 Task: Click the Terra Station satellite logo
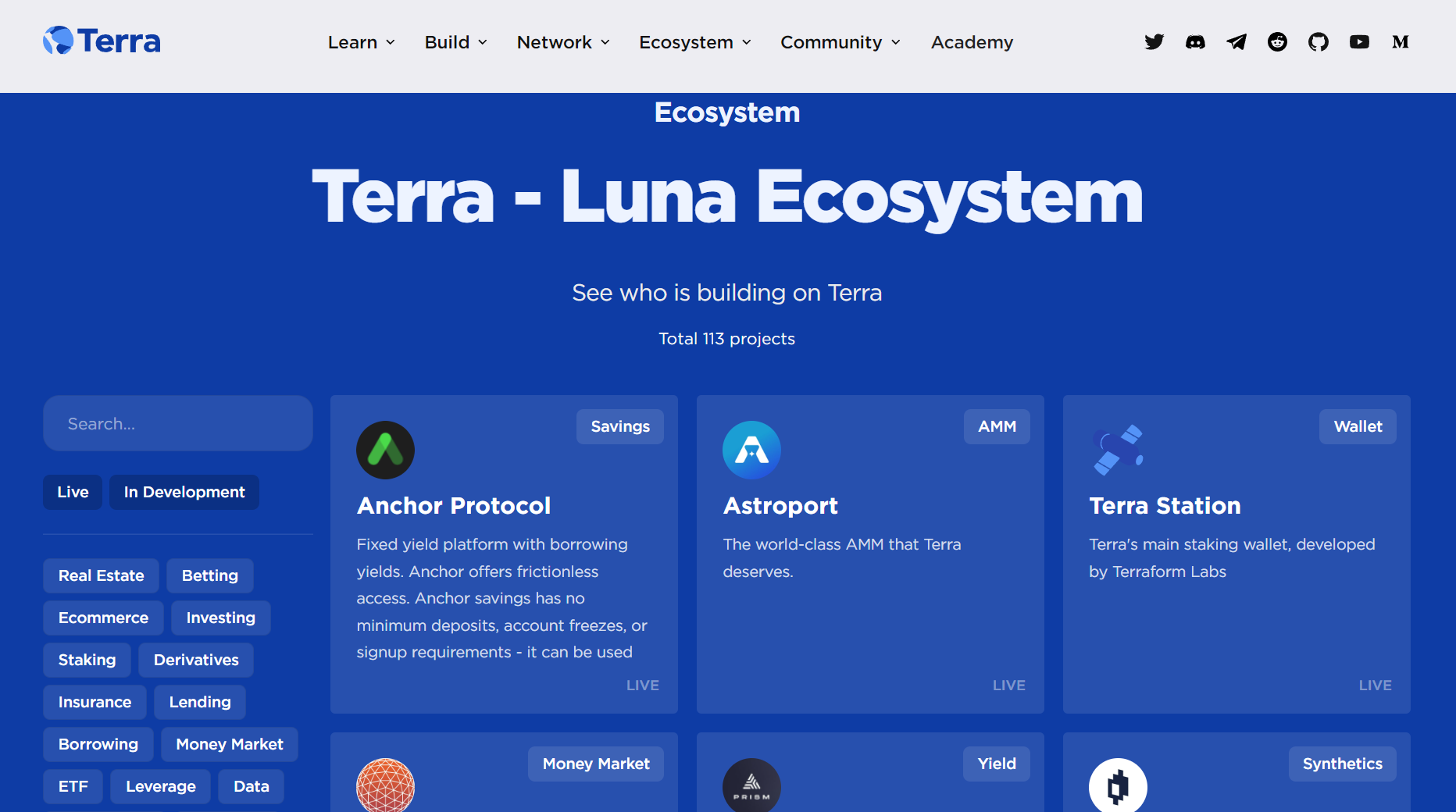pos(1118,450)
